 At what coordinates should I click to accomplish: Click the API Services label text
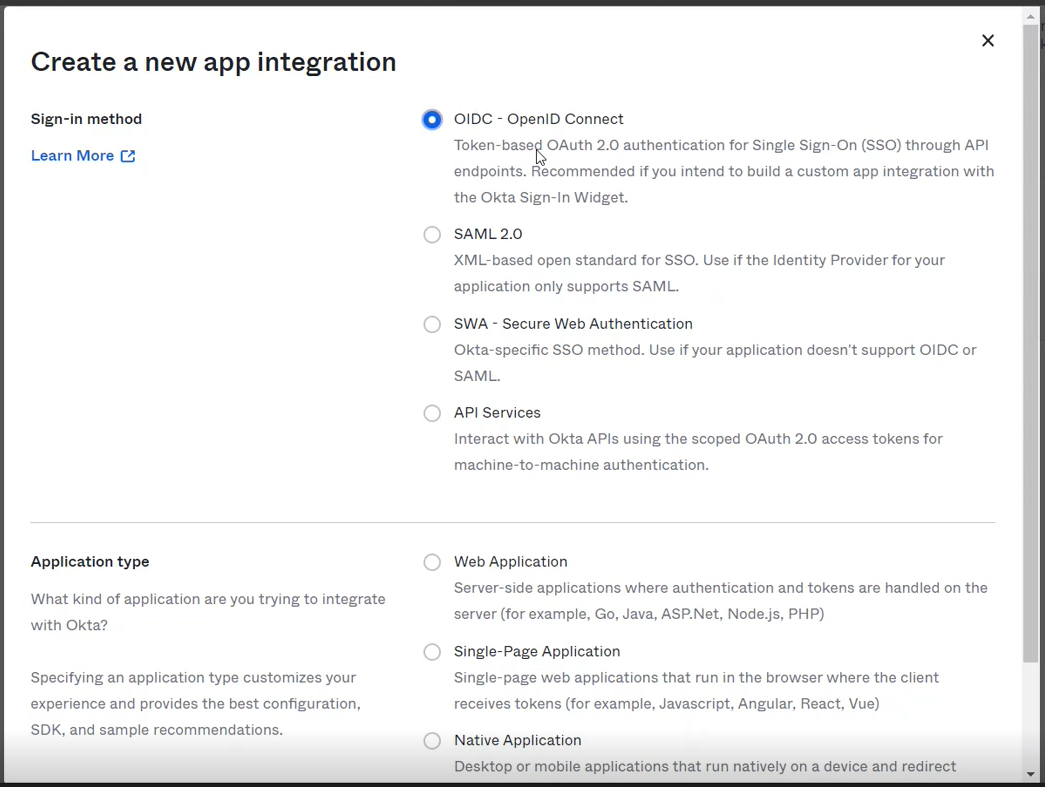pos(497,413)
